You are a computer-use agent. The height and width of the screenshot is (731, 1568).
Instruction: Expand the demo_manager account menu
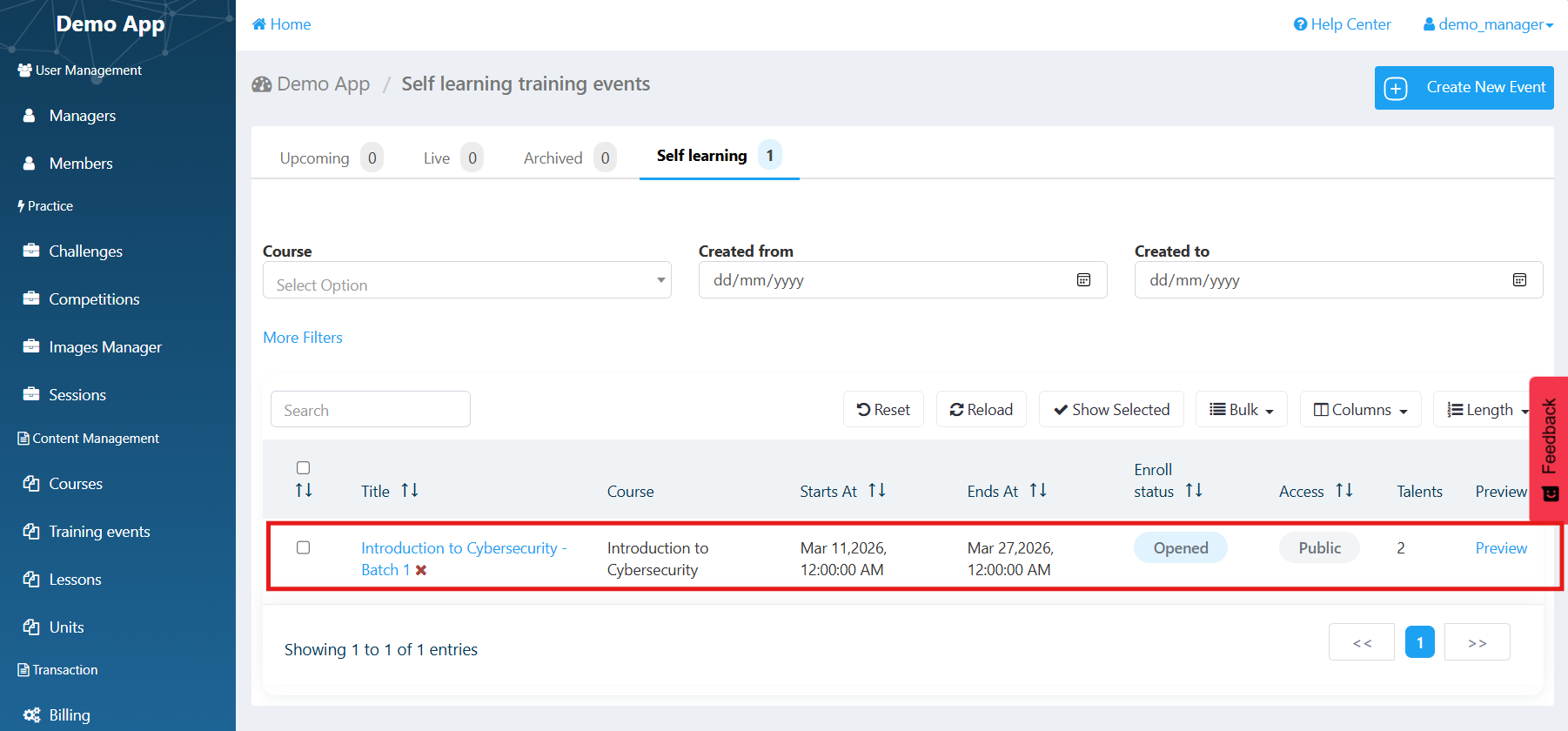1488,24
